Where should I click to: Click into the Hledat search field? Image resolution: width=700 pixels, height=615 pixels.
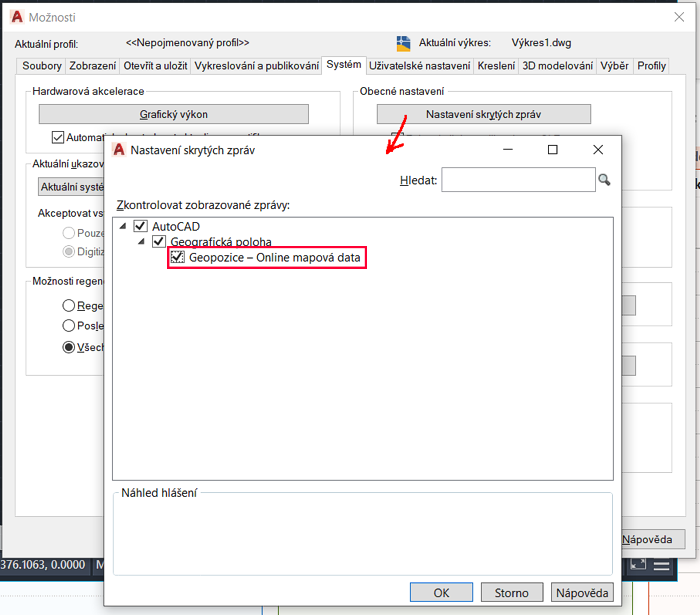(517, 180)
